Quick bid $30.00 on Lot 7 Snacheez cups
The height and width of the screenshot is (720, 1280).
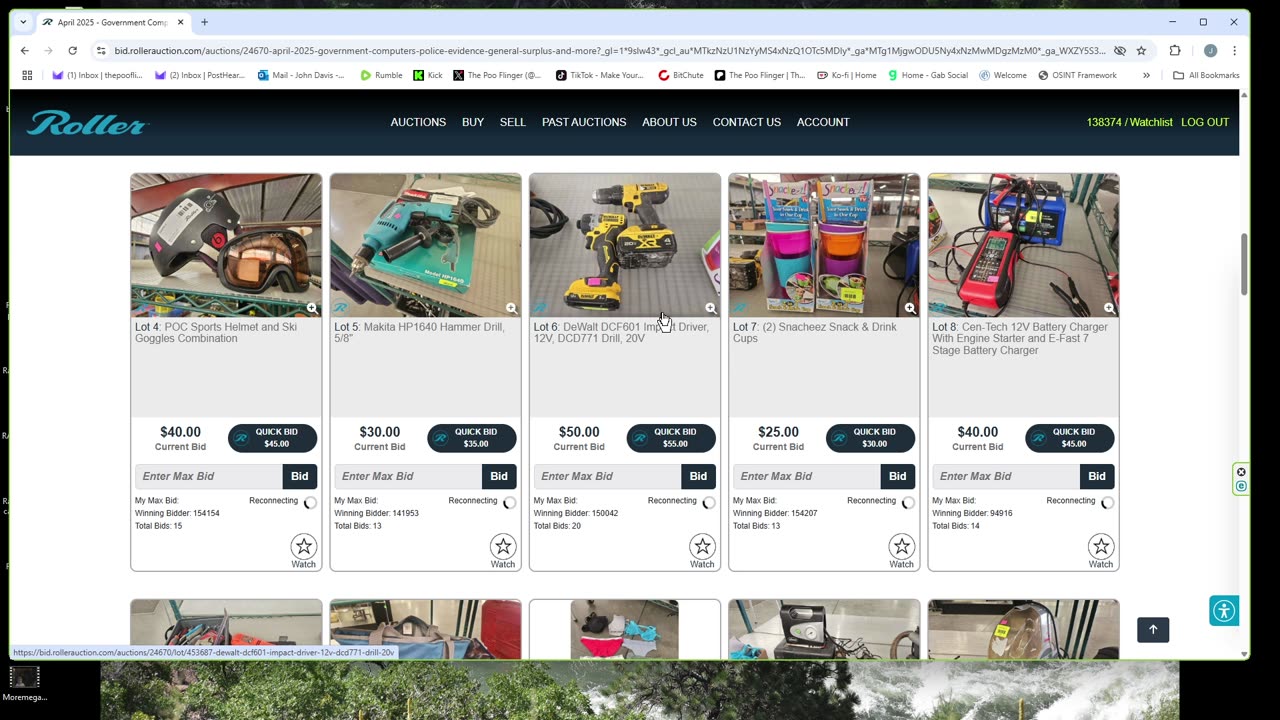coord(870,438)
